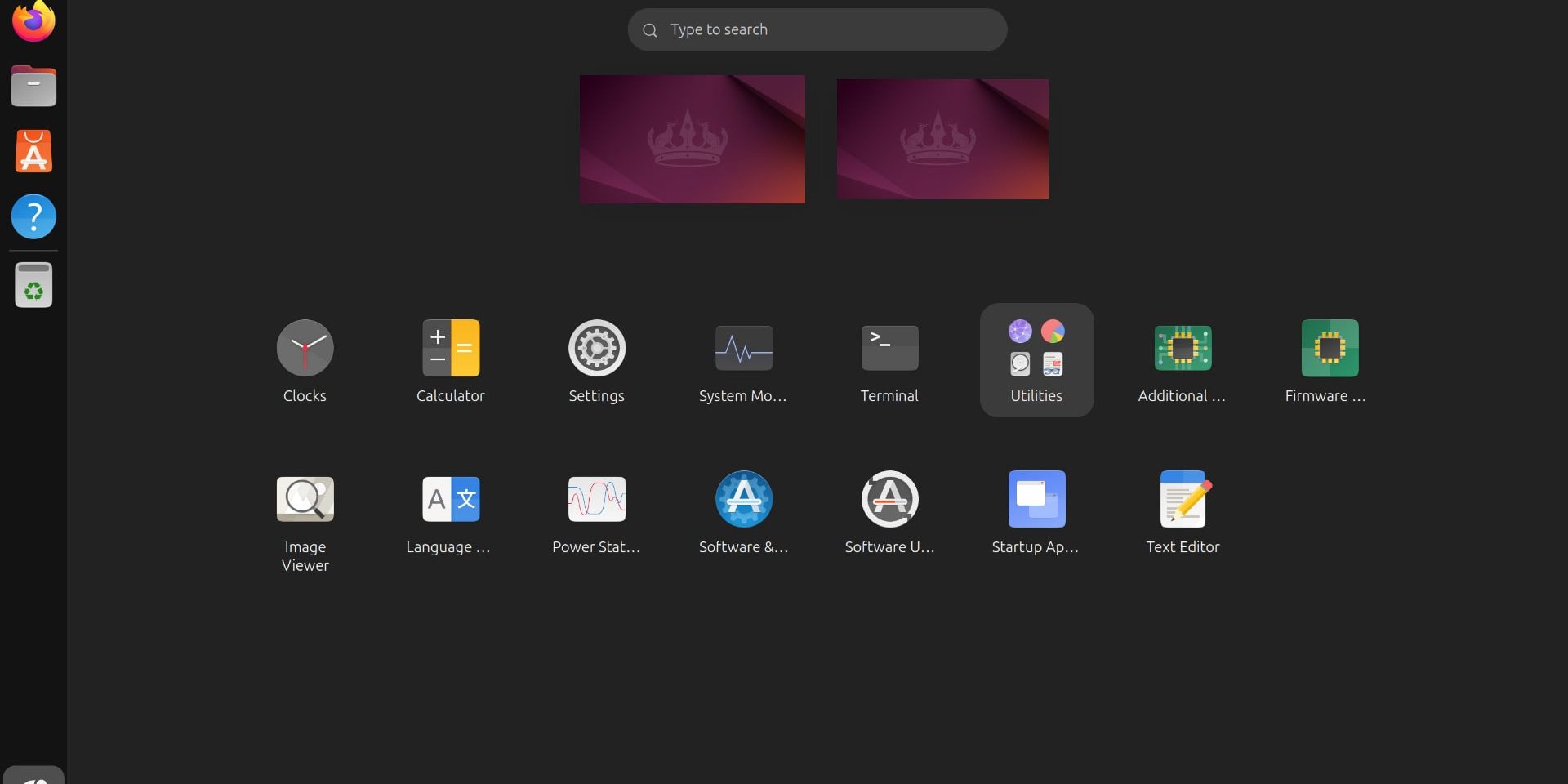Image resolution: width=1568 pixels, height=784 pixels.
Task: Open Language Support app
Action: coord(450,500)
